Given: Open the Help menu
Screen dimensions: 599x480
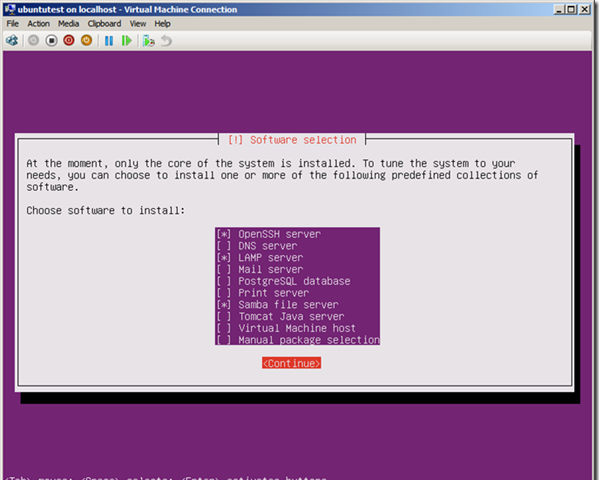Looking at the screenshot, I should [x=162, y=24].
